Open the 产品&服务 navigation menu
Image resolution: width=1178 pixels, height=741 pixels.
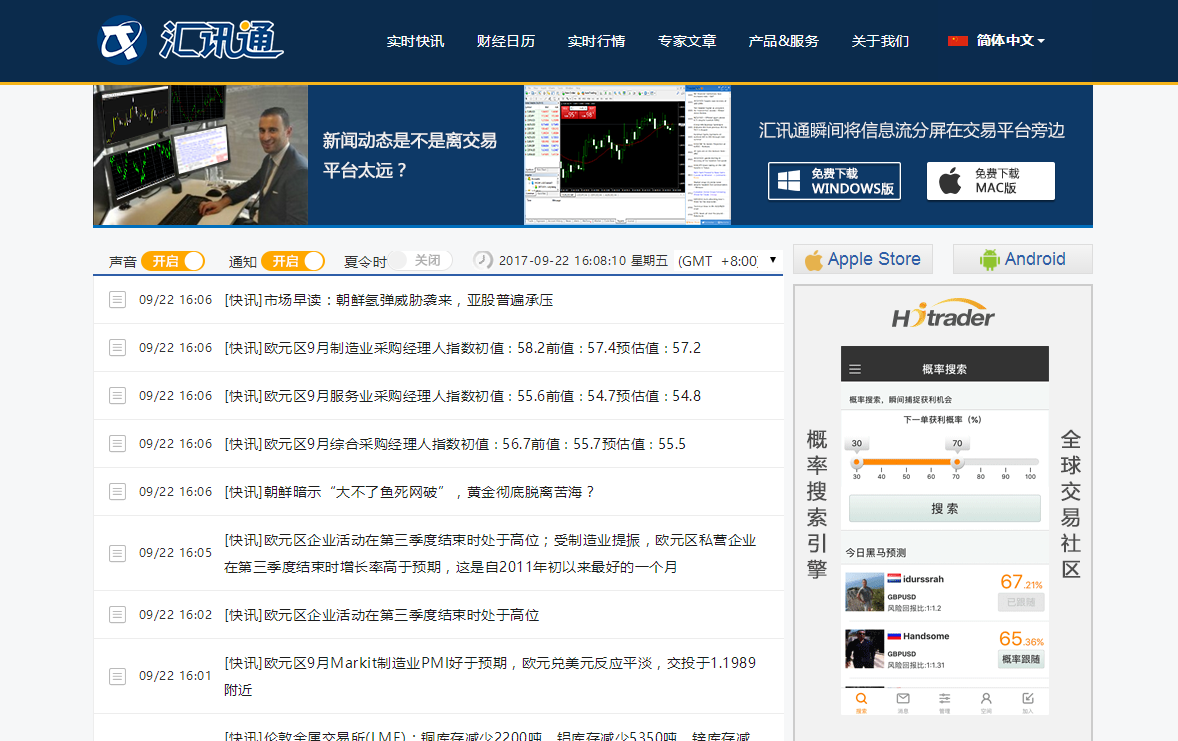783,41
